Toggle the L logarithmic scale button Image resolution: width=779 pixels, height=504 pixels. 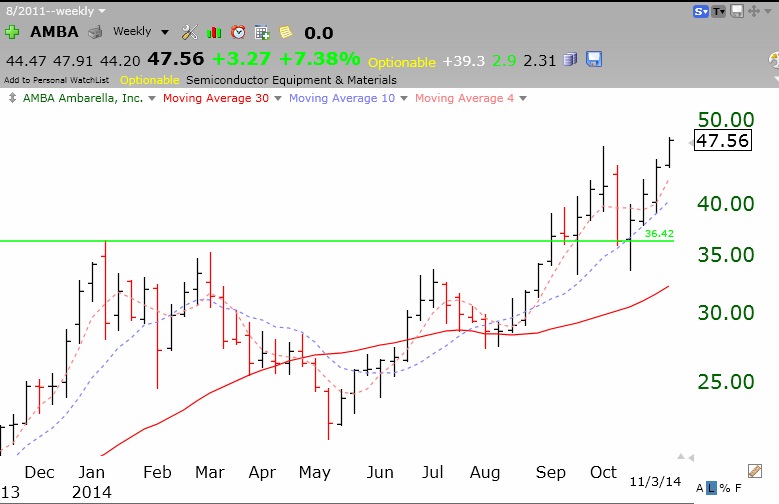pyautogui.click(x=711, y=488)
